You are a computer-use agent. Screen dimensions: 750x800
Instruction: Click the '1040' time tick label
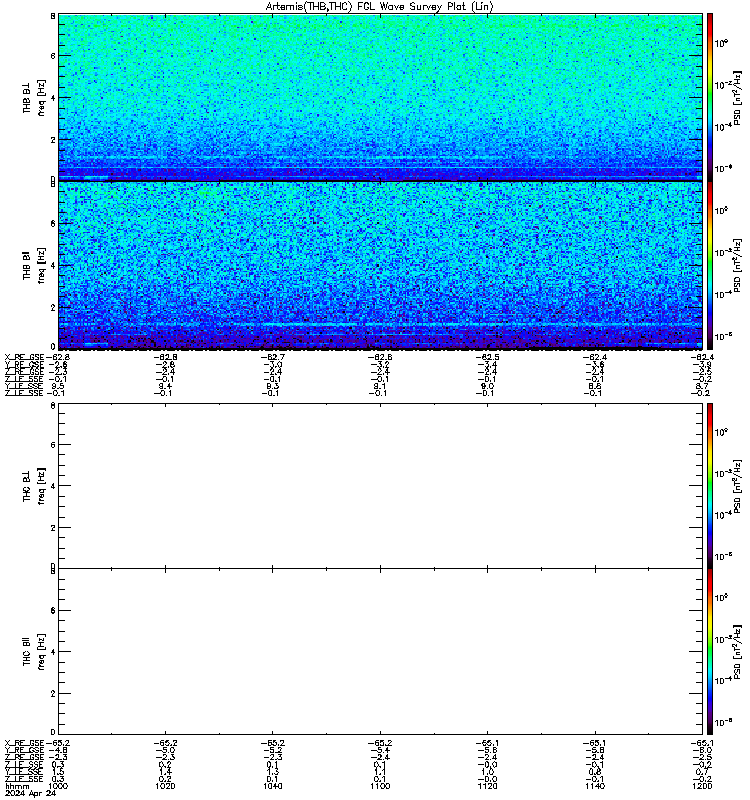(x=273, y=786)
